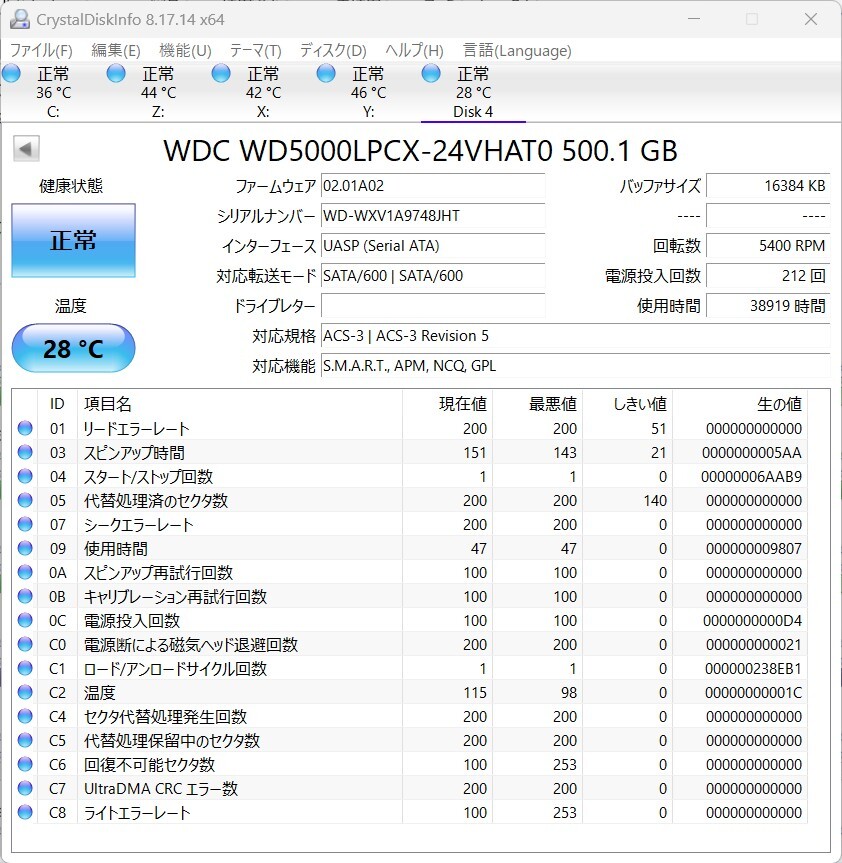Open the ファイル(F) menu
Viewport: 842px width, 863px height.
[41, 51]
